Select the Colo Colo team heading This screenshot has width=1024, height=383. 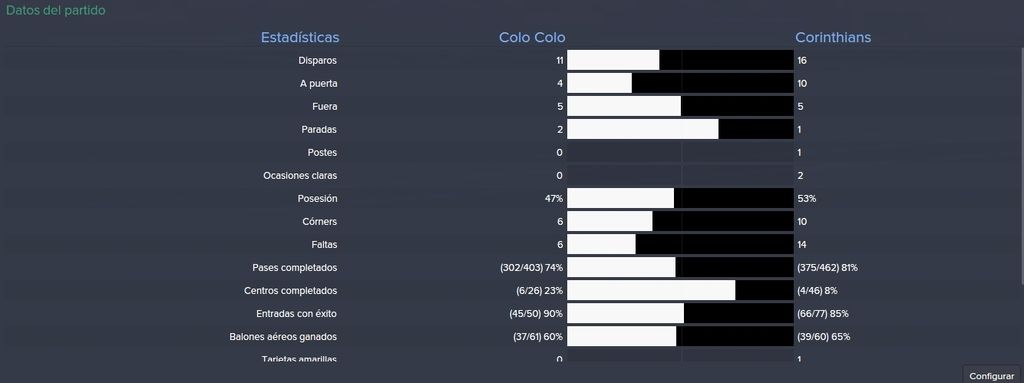532,37
